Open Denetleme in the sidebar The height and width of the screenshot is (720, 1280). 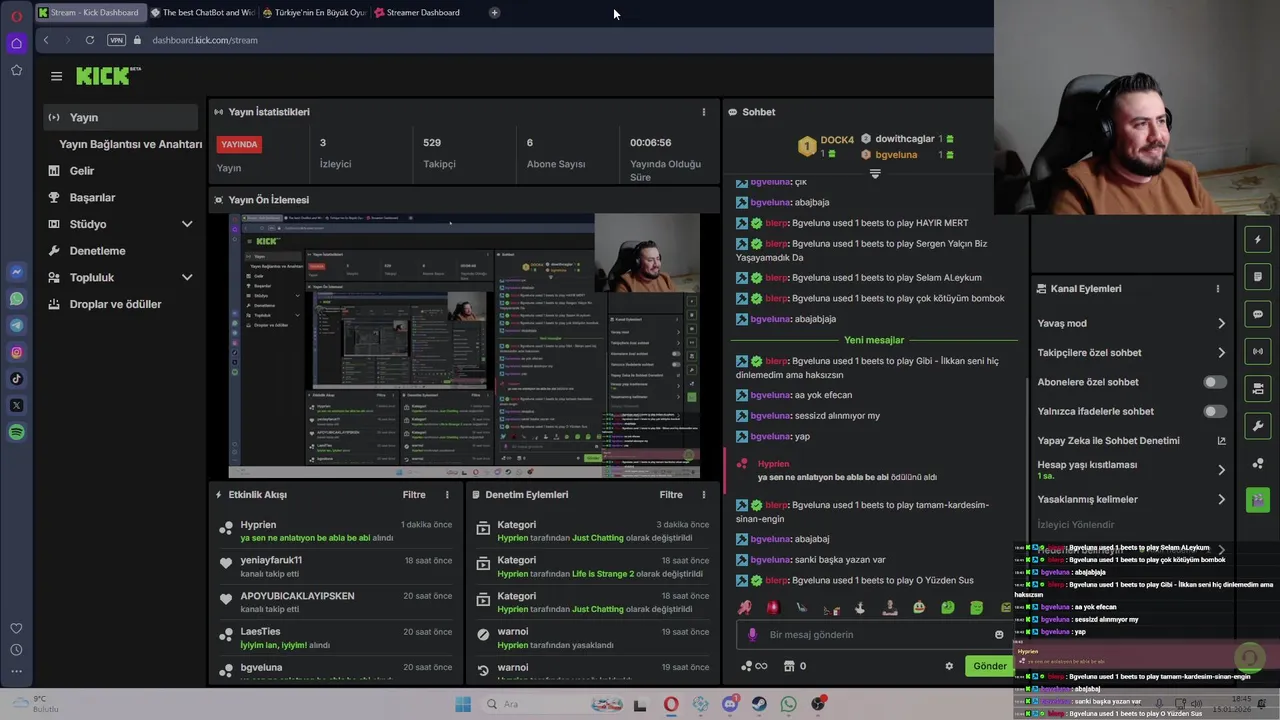click(x=97, y=251)
